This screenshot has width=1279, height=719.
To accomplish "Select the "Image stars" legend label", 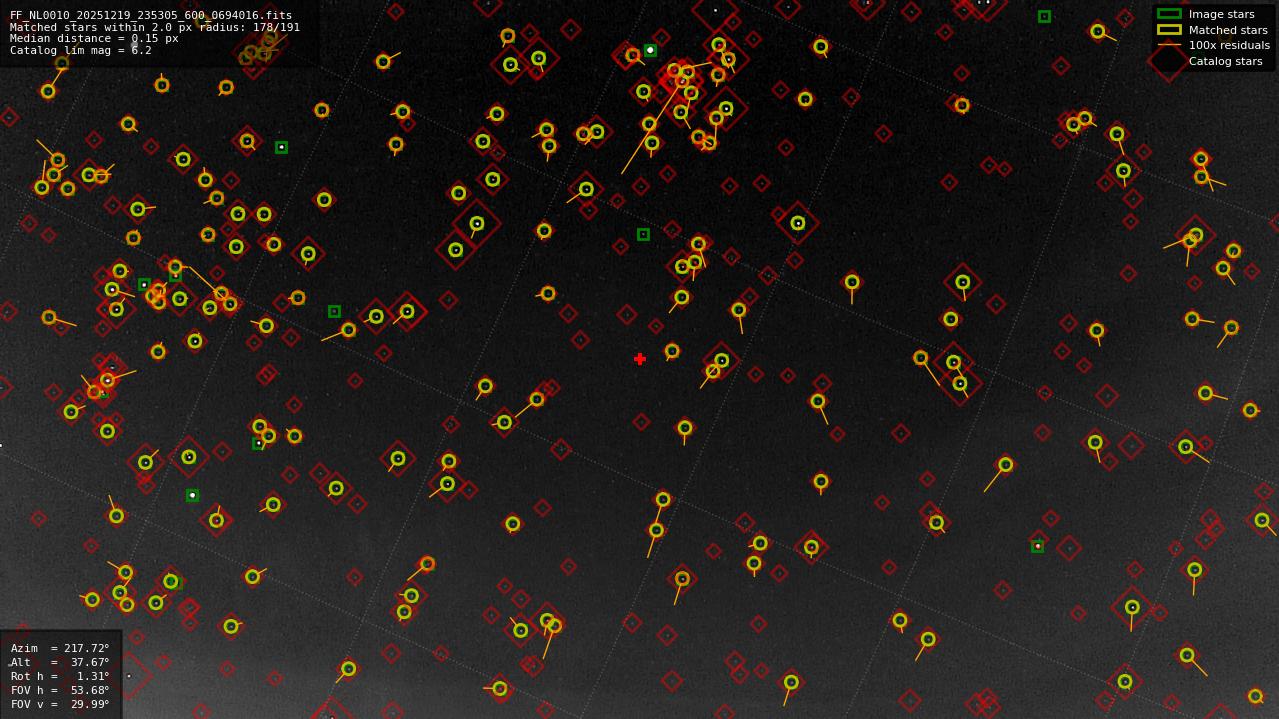I will click(x=1221, y=14).
